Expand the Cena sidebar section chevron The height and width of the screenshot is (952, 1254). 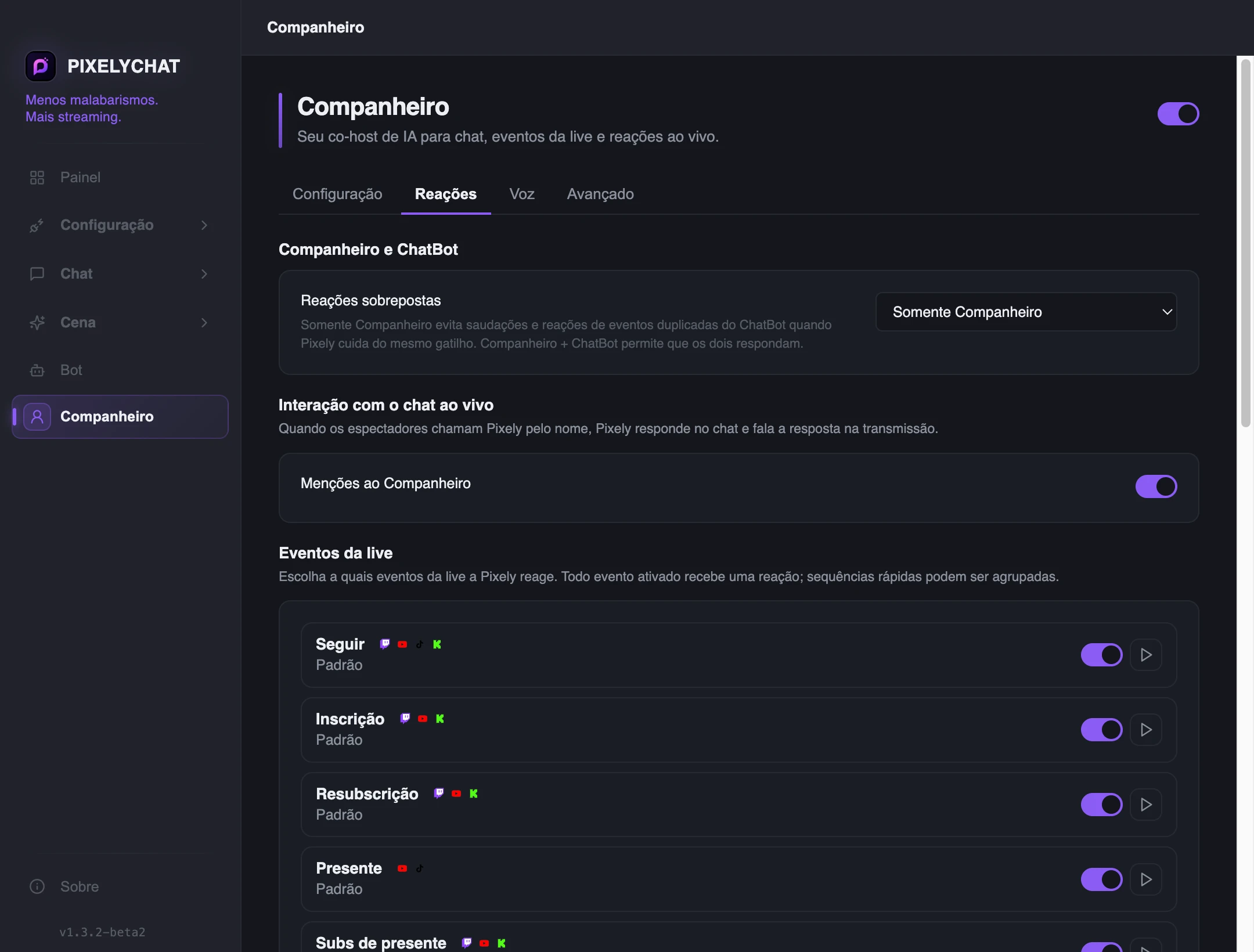pyautogui.click(x=204, y=323)
